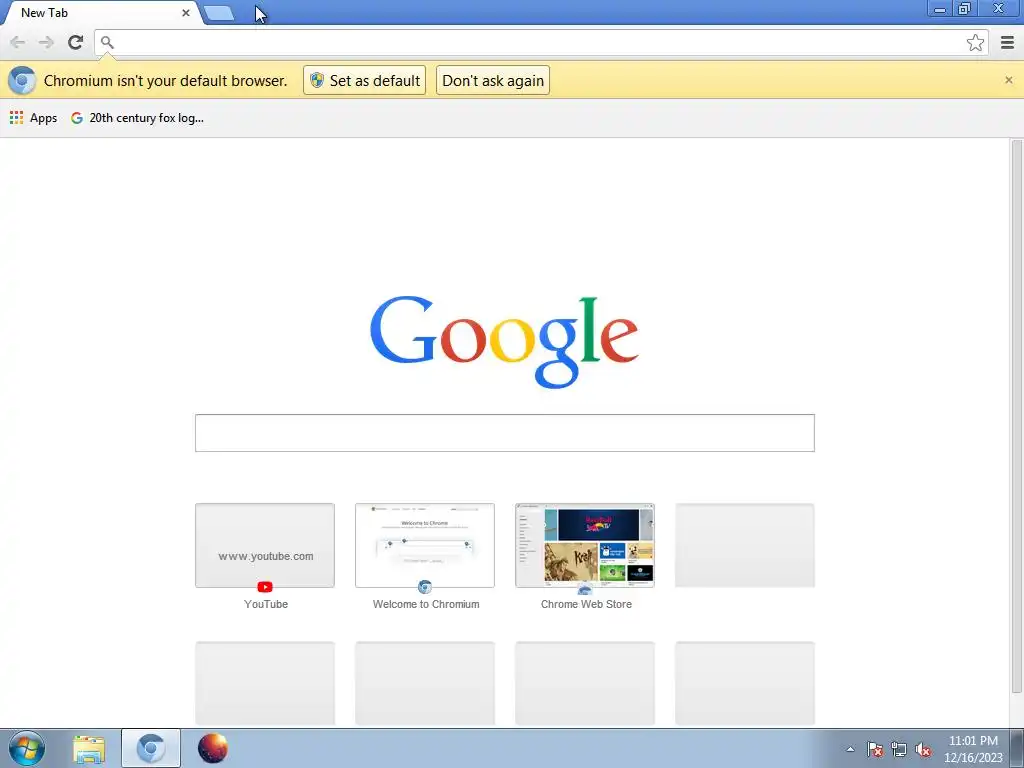The image size is (1024, 768).
Task: Click the Chromium logo in the infobar
Action: 22,80
